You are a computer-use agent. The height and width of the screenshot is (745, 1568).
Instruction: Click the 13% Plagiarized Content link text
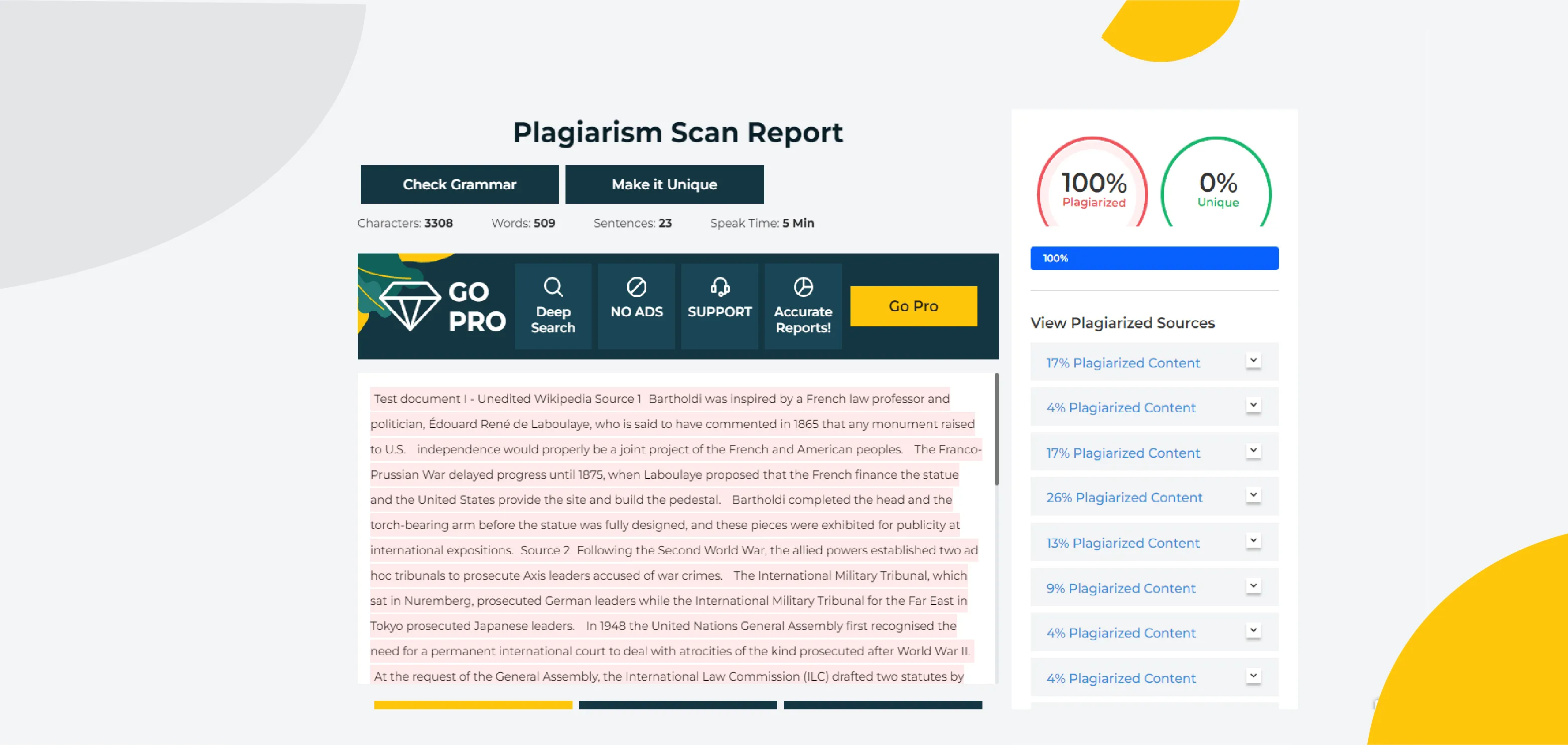[1122, 543]
